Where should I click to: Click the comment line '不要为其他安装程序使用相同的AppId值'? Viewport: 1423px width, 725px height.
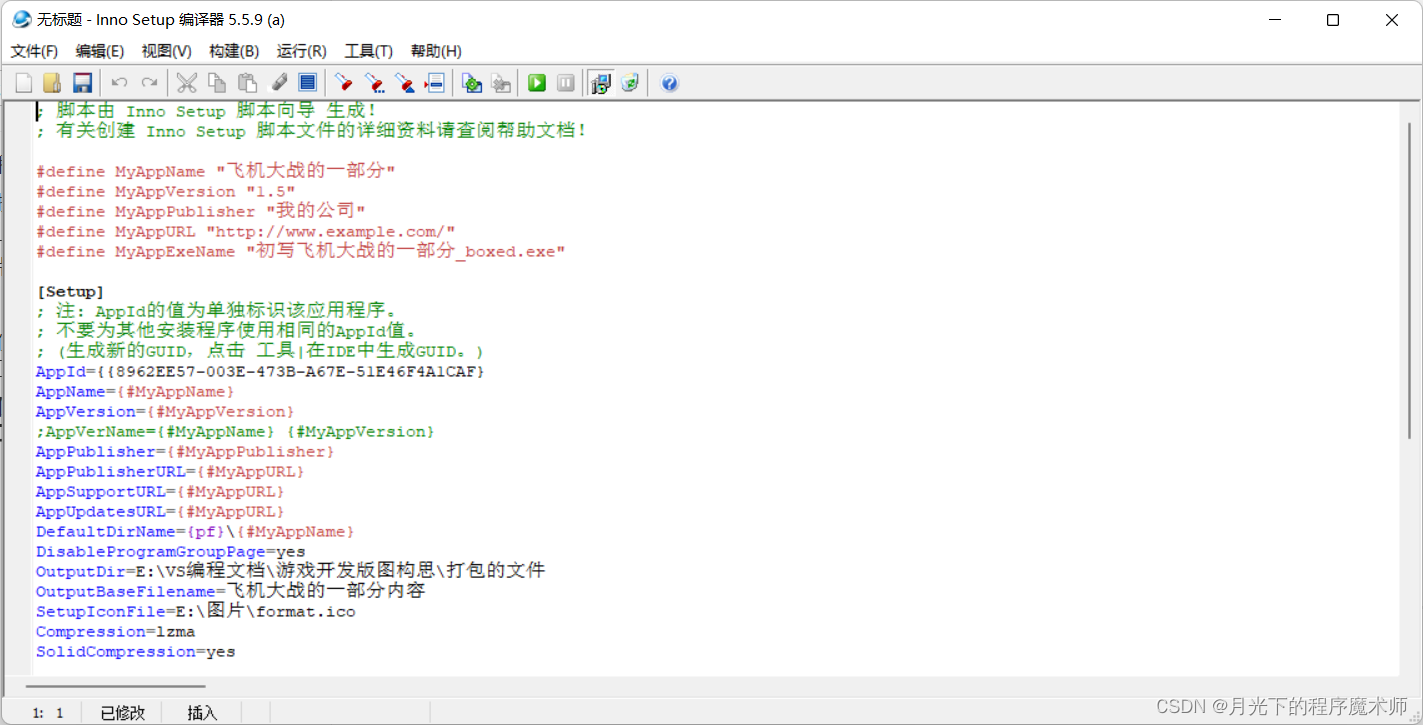[226, 331]
